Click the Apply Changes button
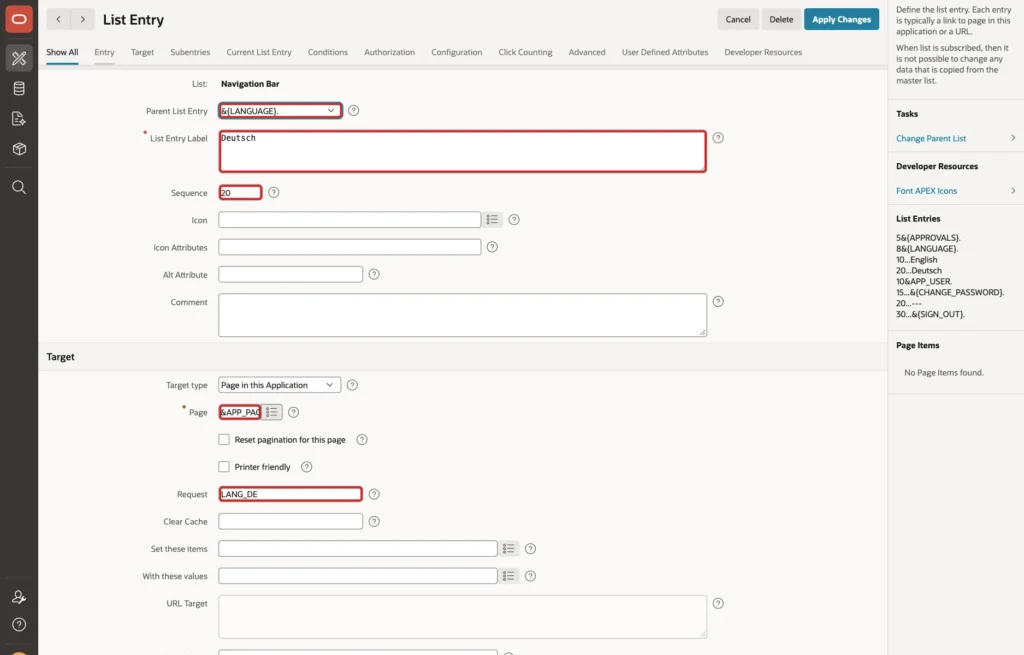The width and height of the screenshot is (1024, 655). pyautogui.click(x=841, y=20)
